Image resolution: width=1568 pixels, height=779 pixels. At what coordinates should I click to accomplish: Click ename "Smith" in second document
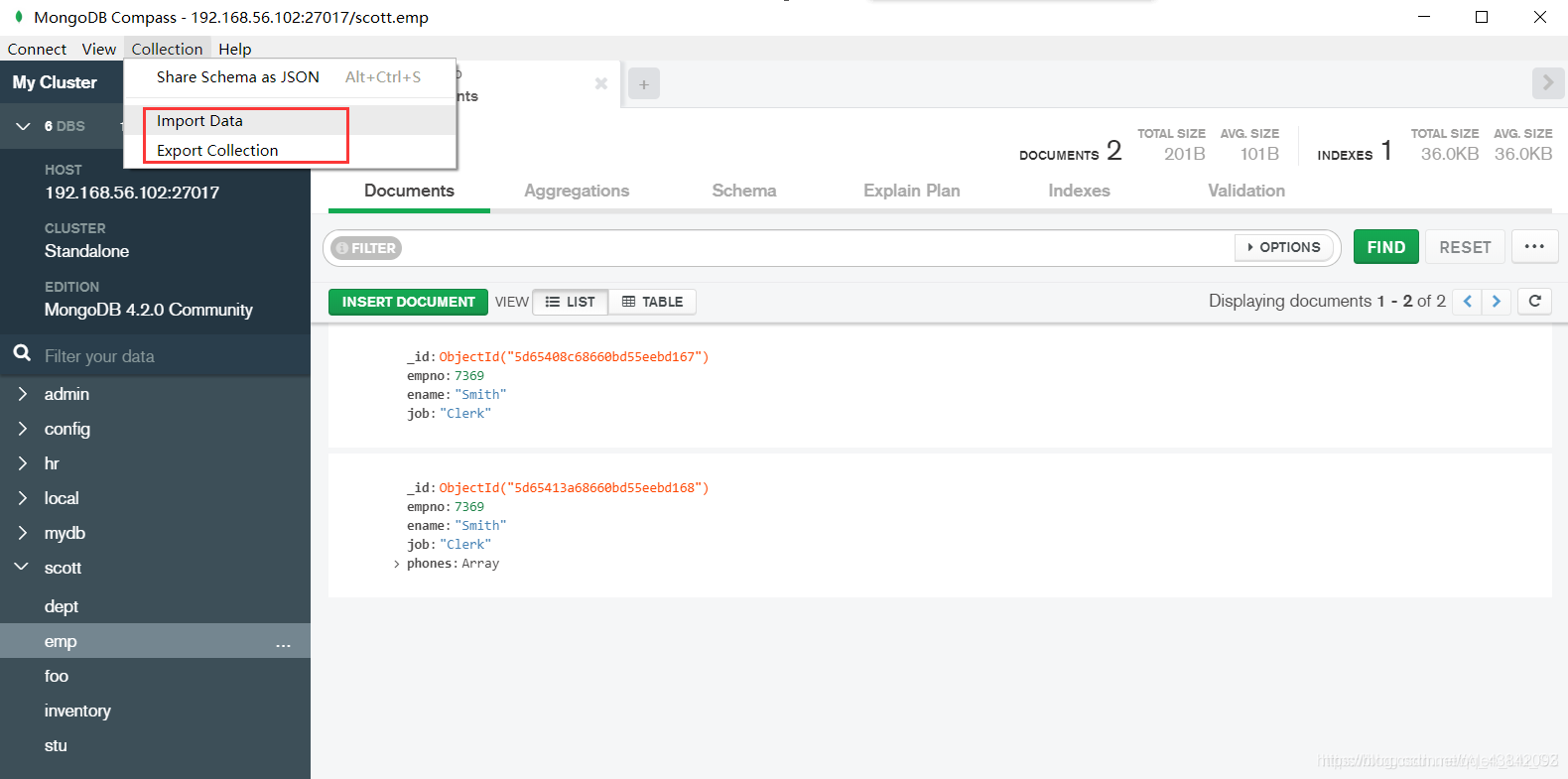(x=480, y=525)
